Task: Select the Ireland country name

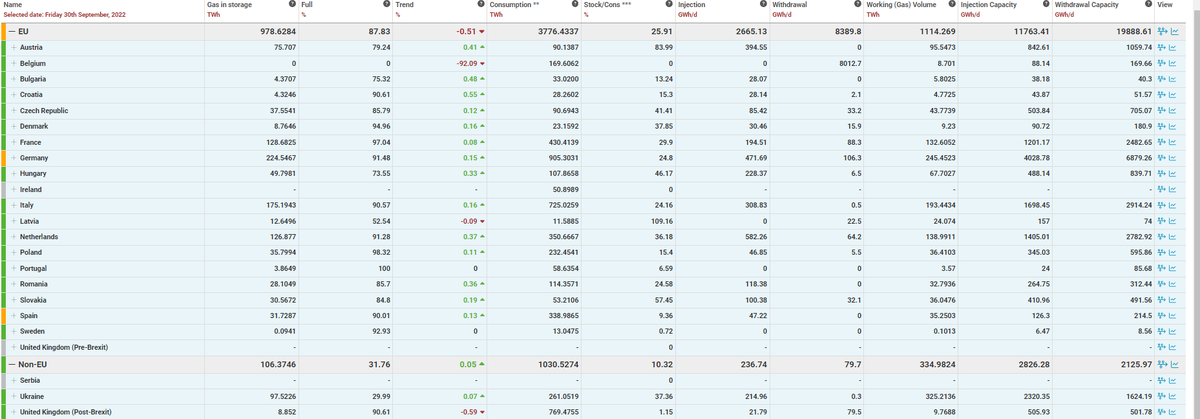Action: point(31,189)
